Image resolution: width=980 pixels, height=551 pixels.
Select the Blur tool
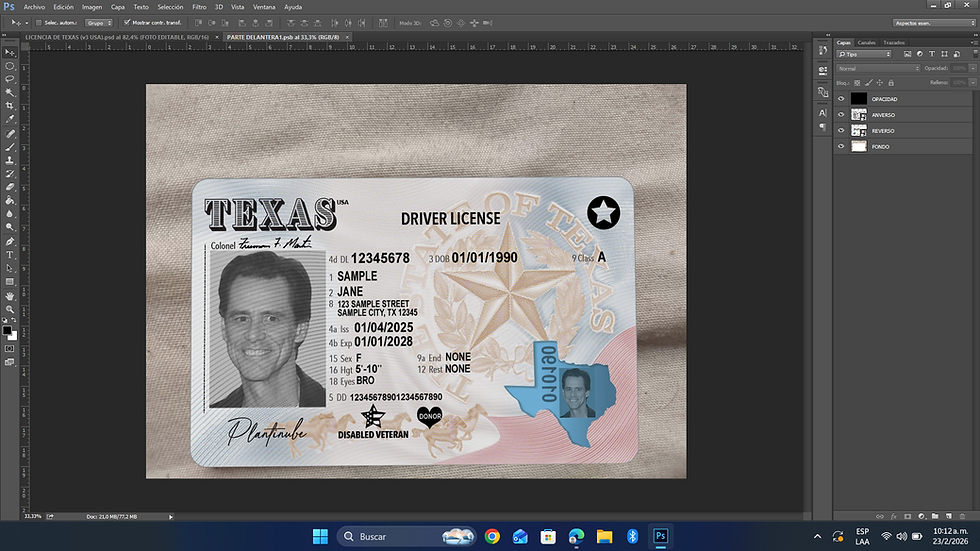(9, 214)
